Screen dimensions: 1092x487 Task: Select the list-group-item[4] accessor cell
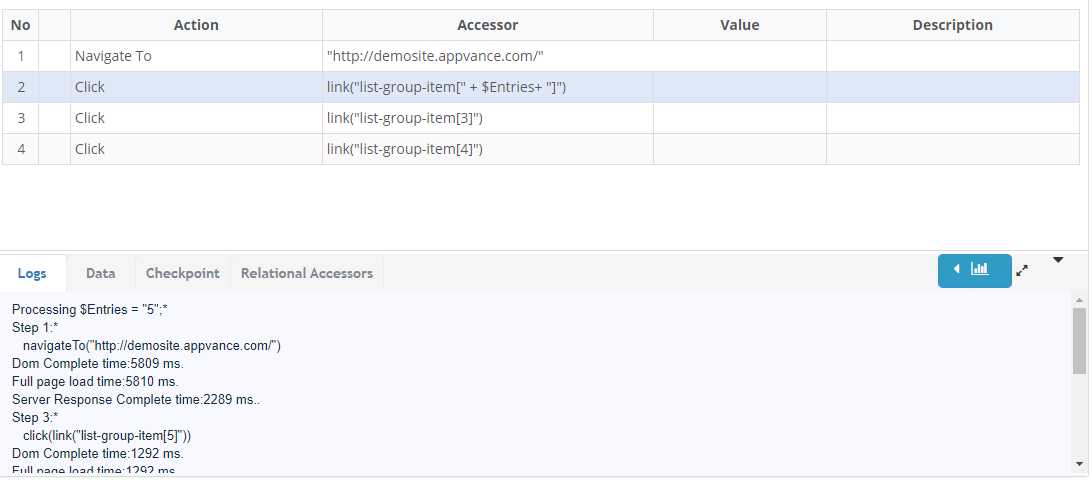(488, 149)
